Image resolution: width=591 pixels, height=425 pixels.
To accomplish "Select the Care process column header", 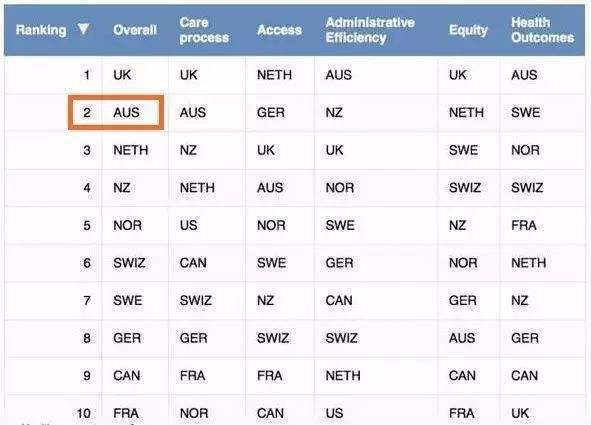I will click(204, 30).
